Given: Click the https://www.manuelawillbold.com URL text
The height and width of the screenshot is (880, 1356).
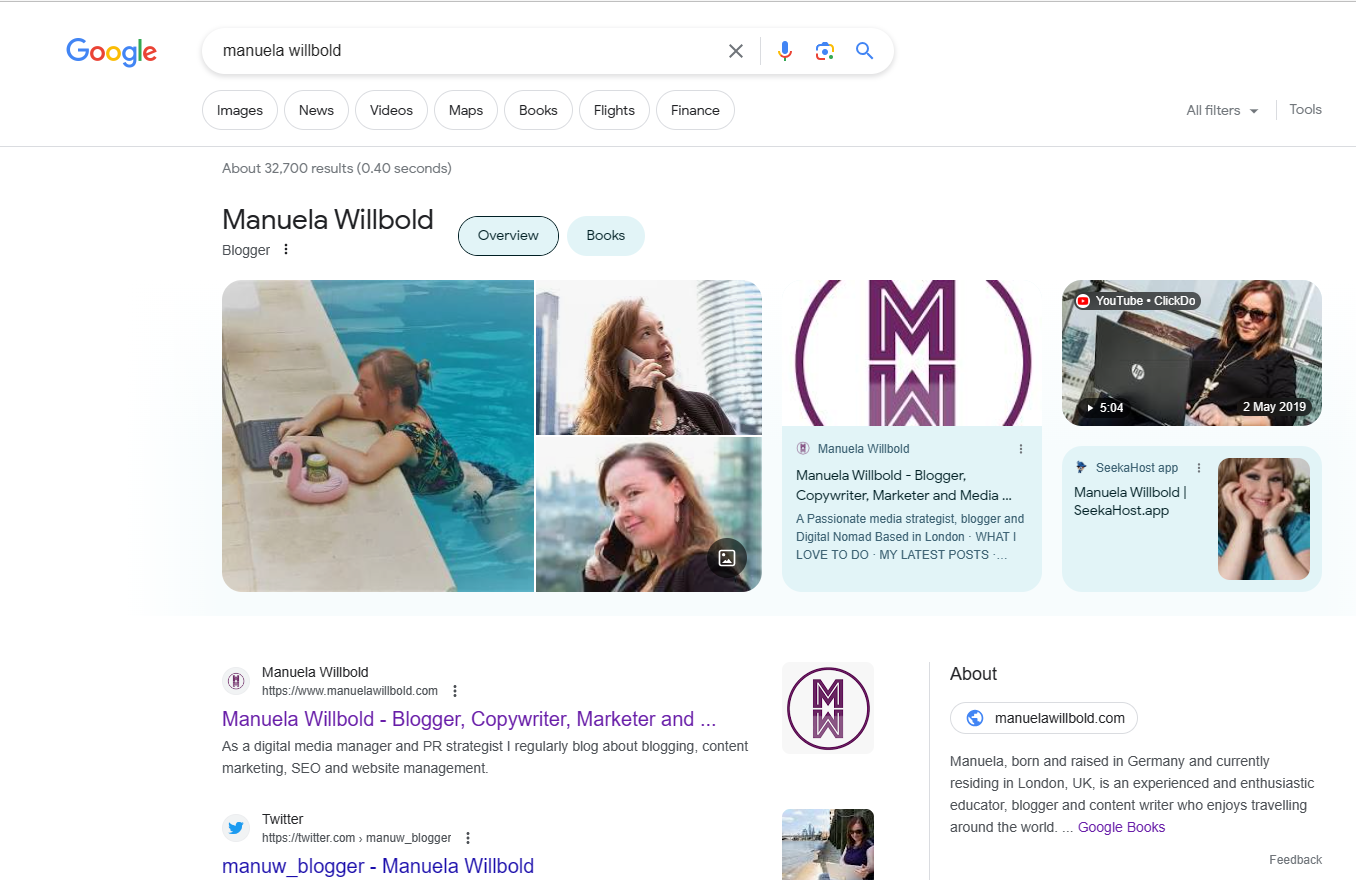Looking at the screenshot, I should [x=350, y=691].
